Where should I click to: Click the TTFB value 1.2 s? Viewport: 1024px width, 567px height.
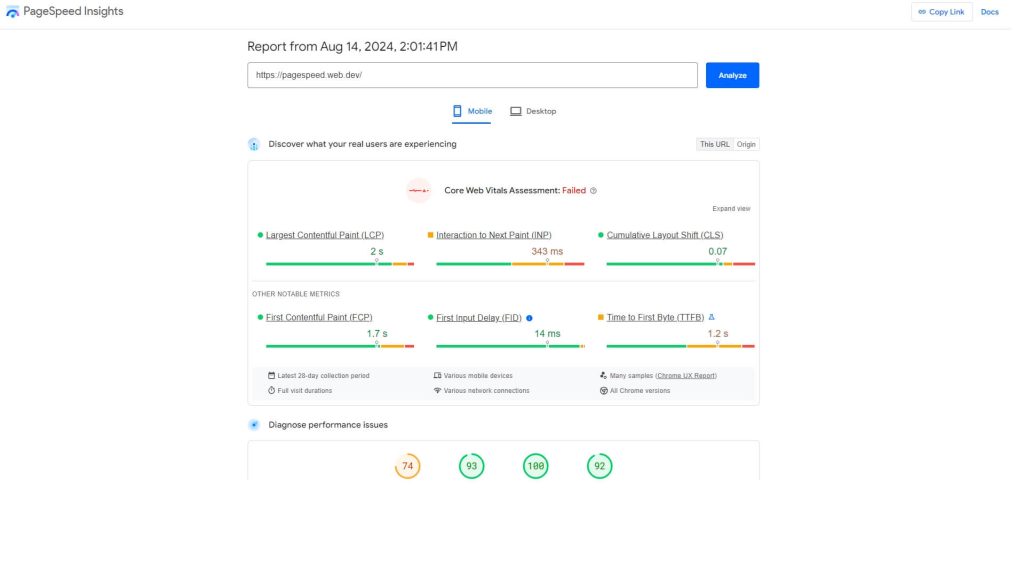[718, 334]
